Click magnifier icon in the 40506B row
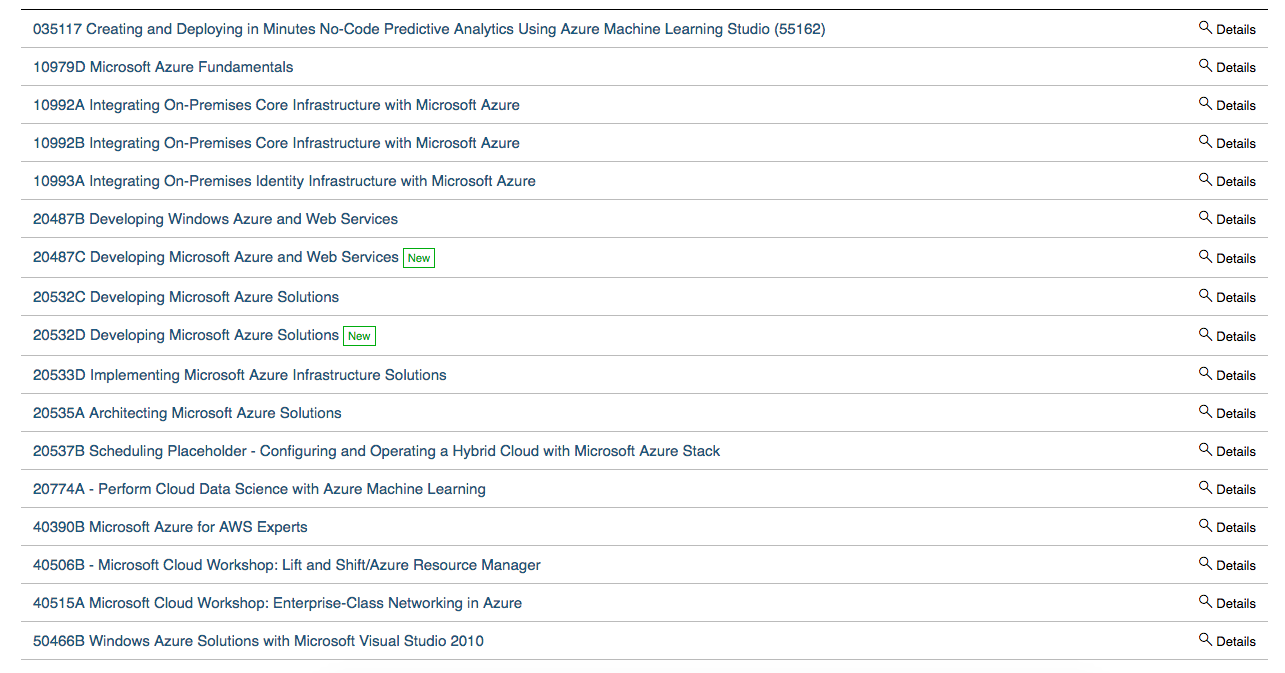 pos(1205,564)
